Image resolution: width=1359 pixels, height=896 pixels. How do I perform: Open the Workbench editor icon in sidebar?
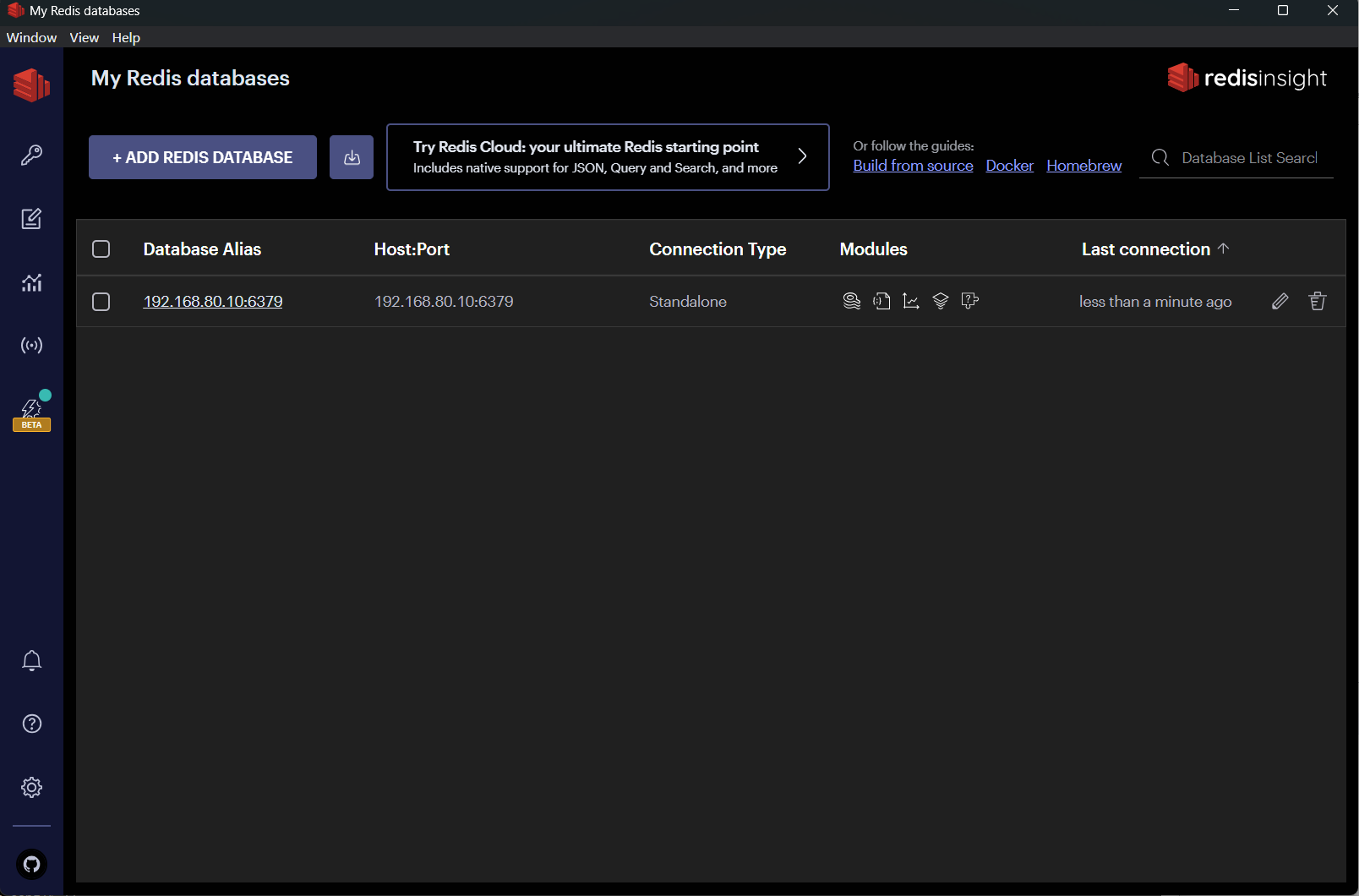point(31,219)
